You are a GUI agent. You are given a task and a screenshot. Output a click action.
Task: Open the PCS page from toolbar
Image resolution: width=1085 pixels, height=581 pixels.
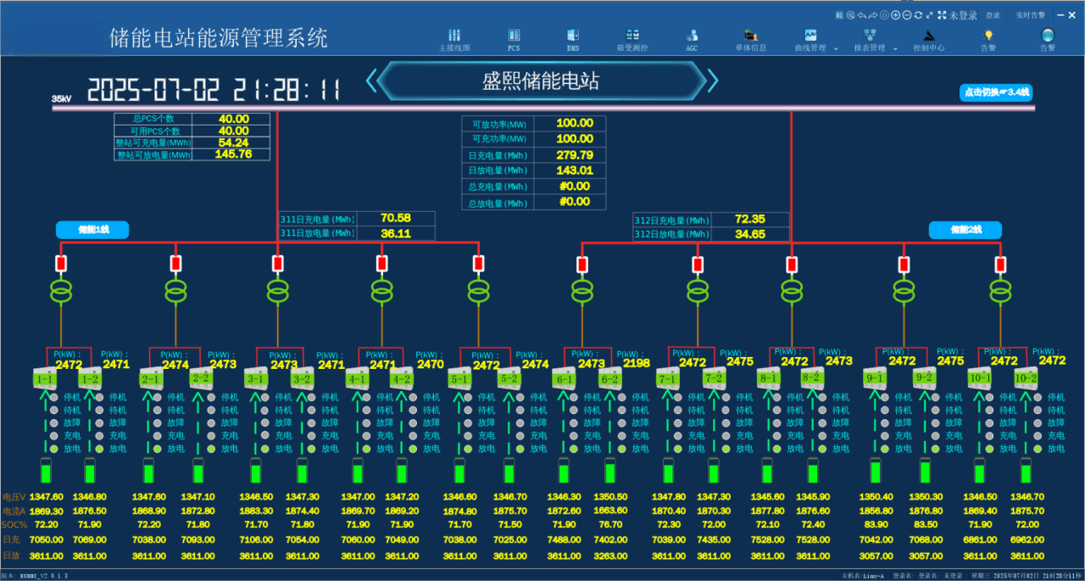point(514,39)
